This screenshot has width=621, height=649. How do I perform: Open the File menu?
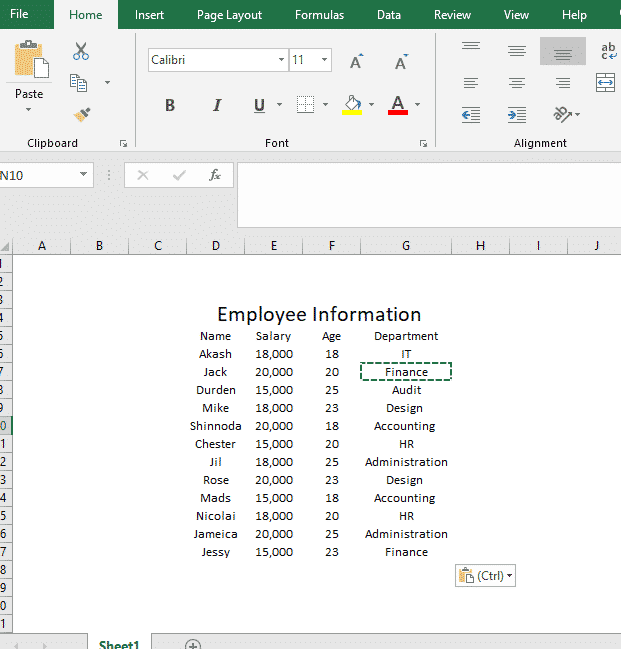click(x=19, y=15)
